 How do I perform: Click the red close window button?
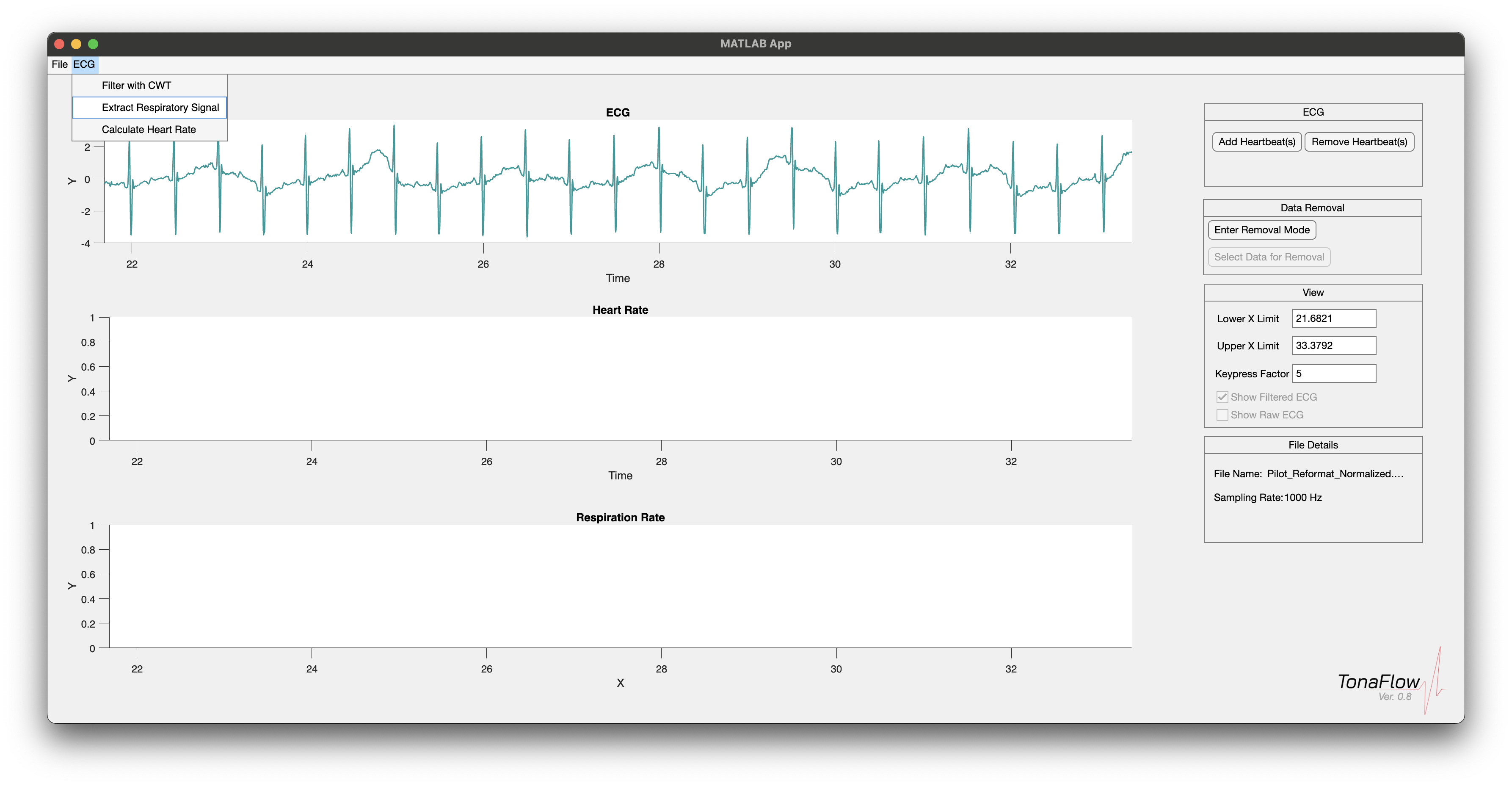(x=59, y=44)
